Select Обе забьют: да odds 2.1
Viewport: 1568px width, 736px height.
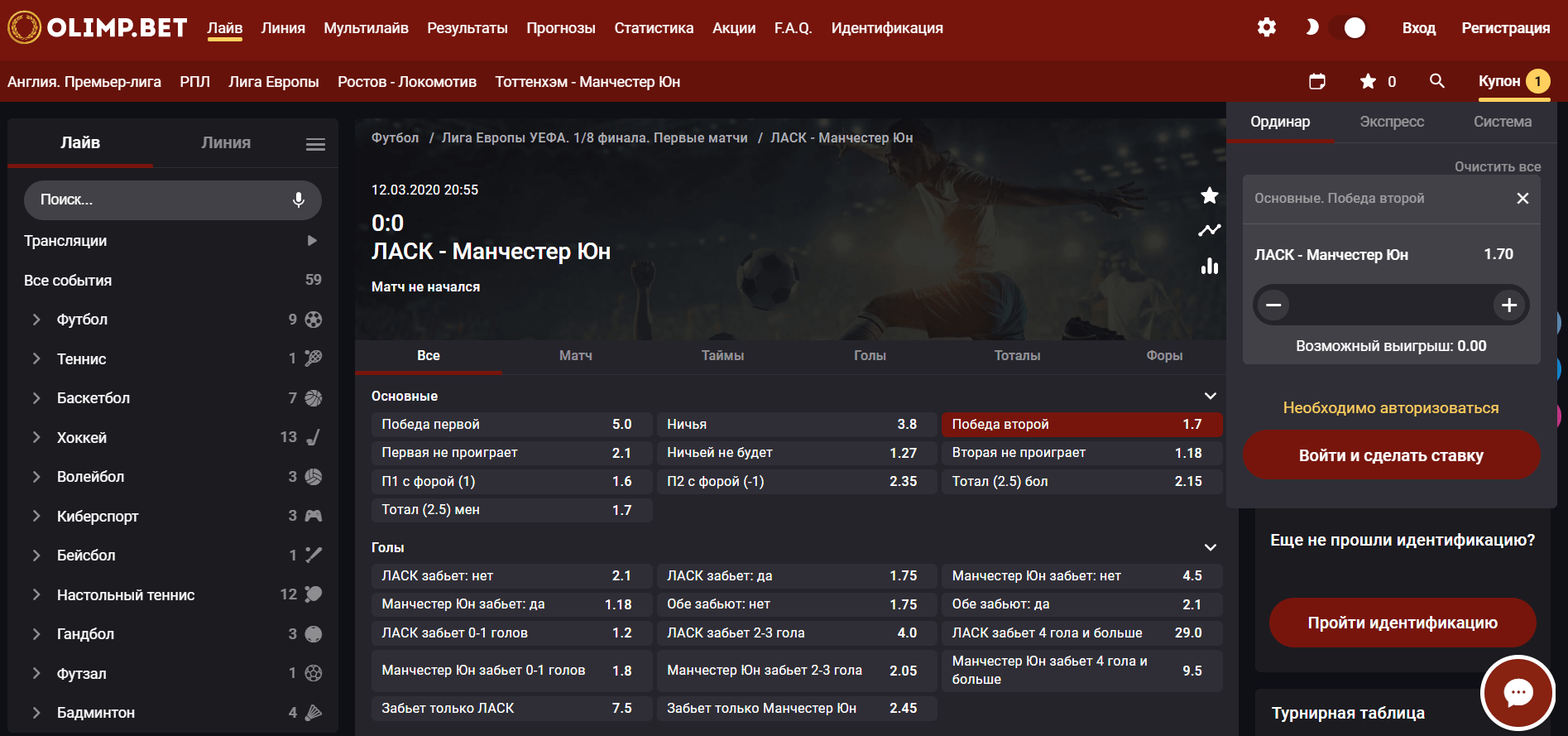[x=1081, y=604]
